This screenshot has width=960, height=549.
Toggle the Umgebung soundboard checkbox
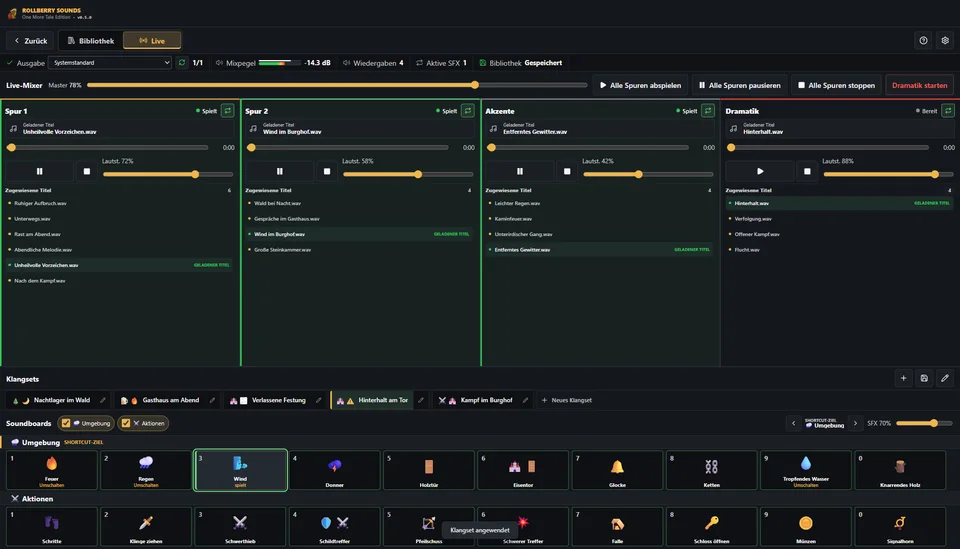[66, 423]
